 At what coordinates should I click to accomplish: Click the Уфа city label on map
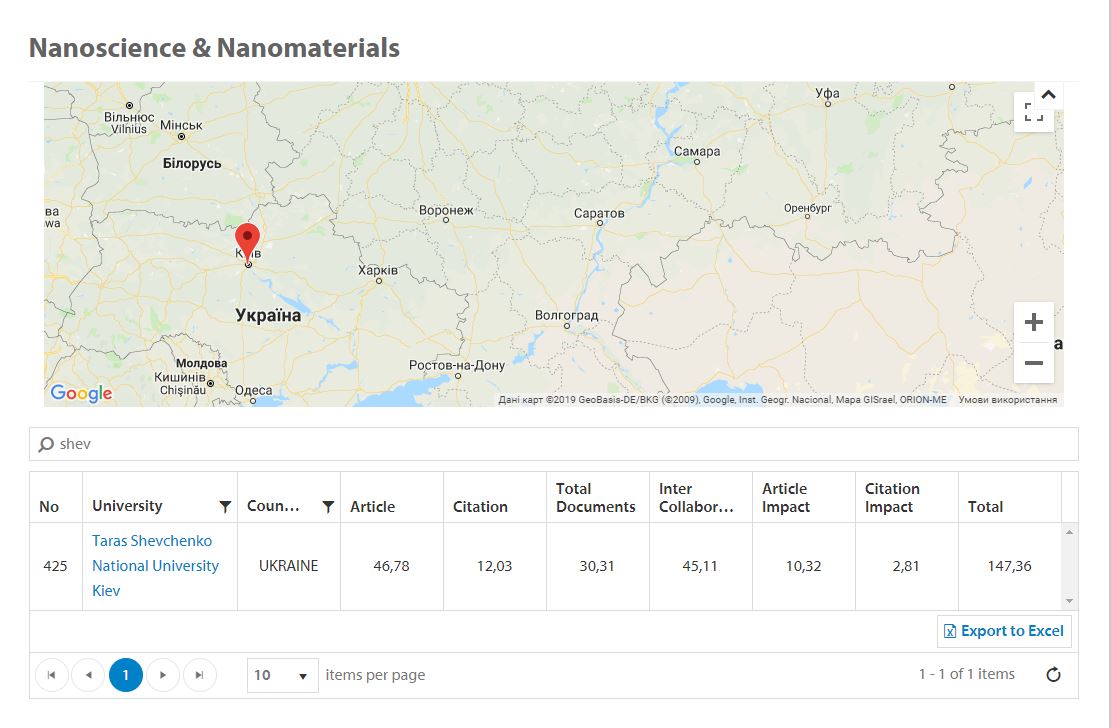coord(828,93)
